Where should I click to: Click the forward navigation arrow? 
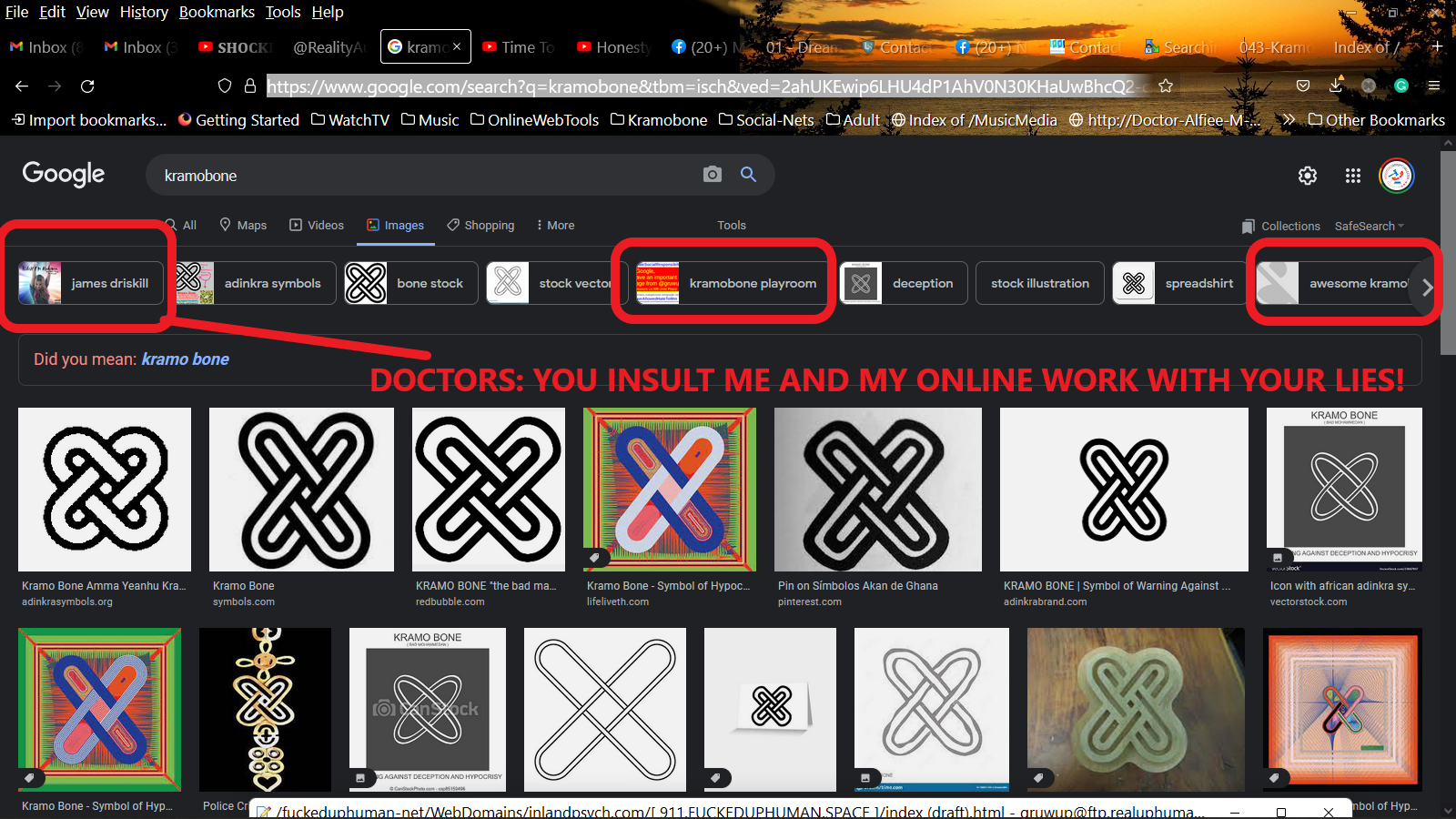55,86
